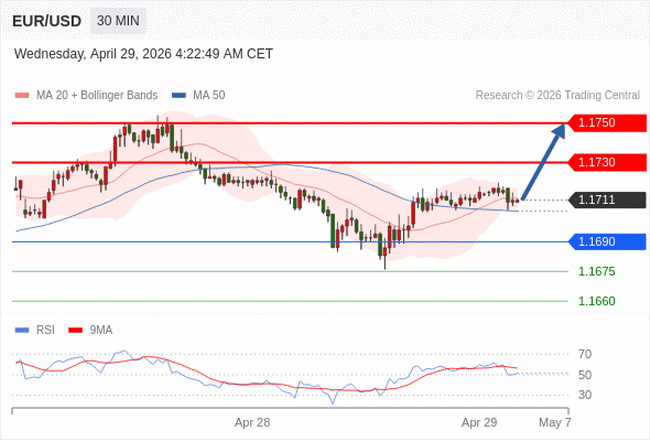Click the MA 50 legend color swatch
This screenshot has height=441, width=650.
(x=179, y=95)
